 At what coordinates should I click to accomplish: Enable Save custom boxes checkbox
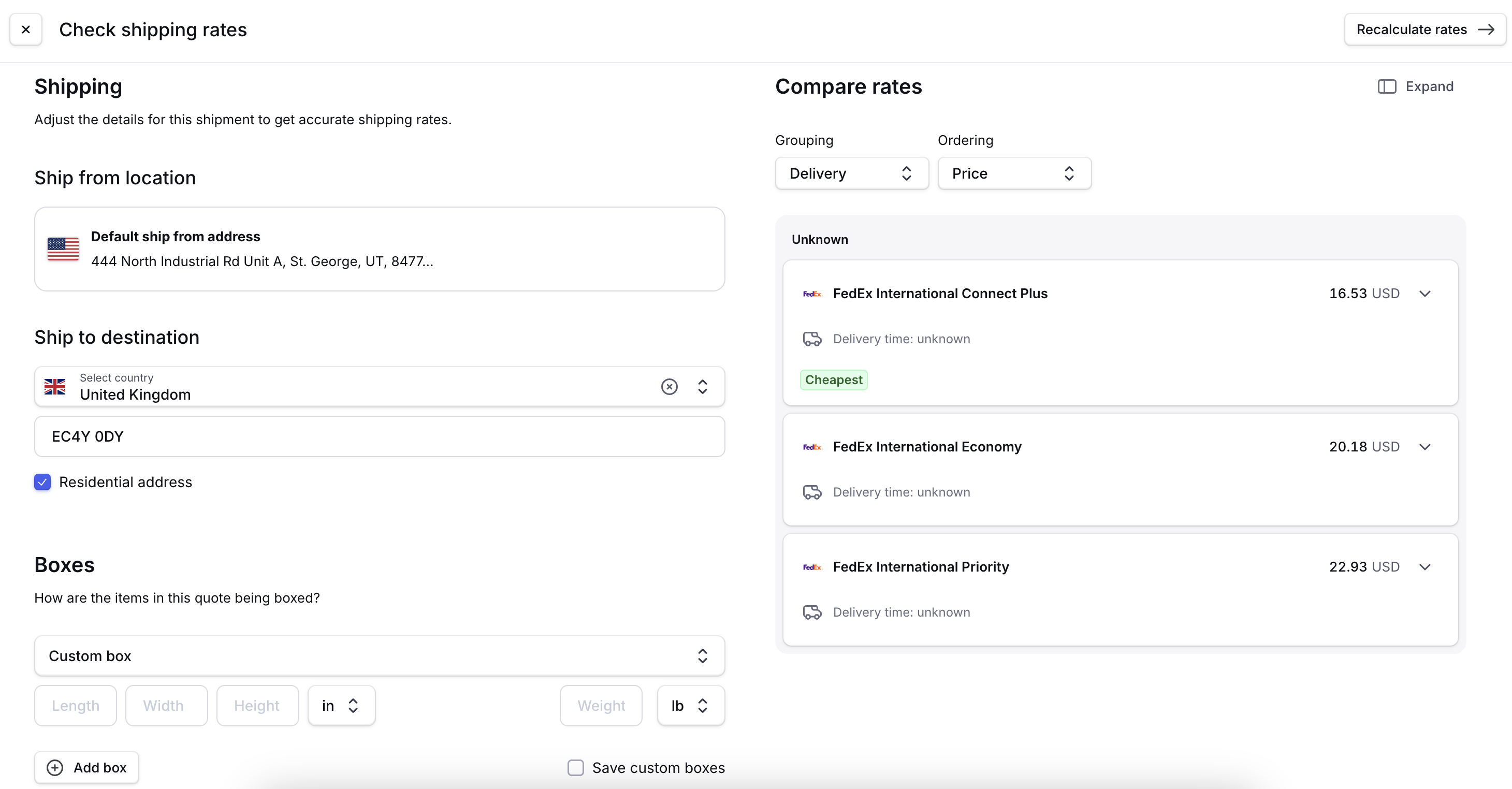[x=576, y=767]
